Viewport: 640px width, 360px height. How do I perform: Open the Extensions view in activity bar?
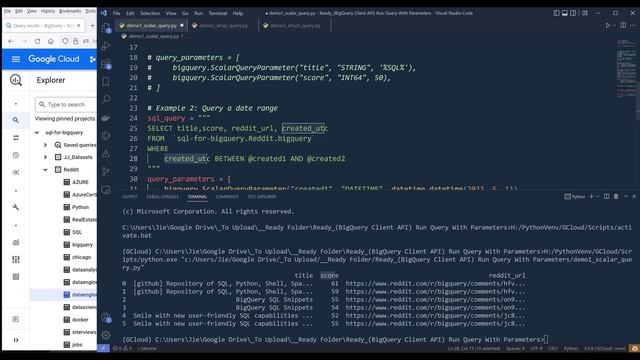pyautogui.click(x=106, y=64)
